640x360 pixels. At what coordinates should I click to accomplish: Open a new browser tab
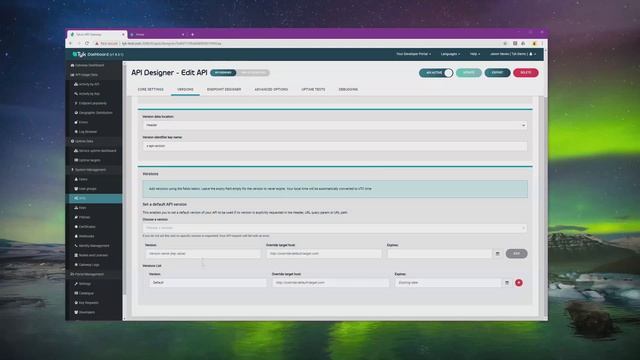point(193,35)
